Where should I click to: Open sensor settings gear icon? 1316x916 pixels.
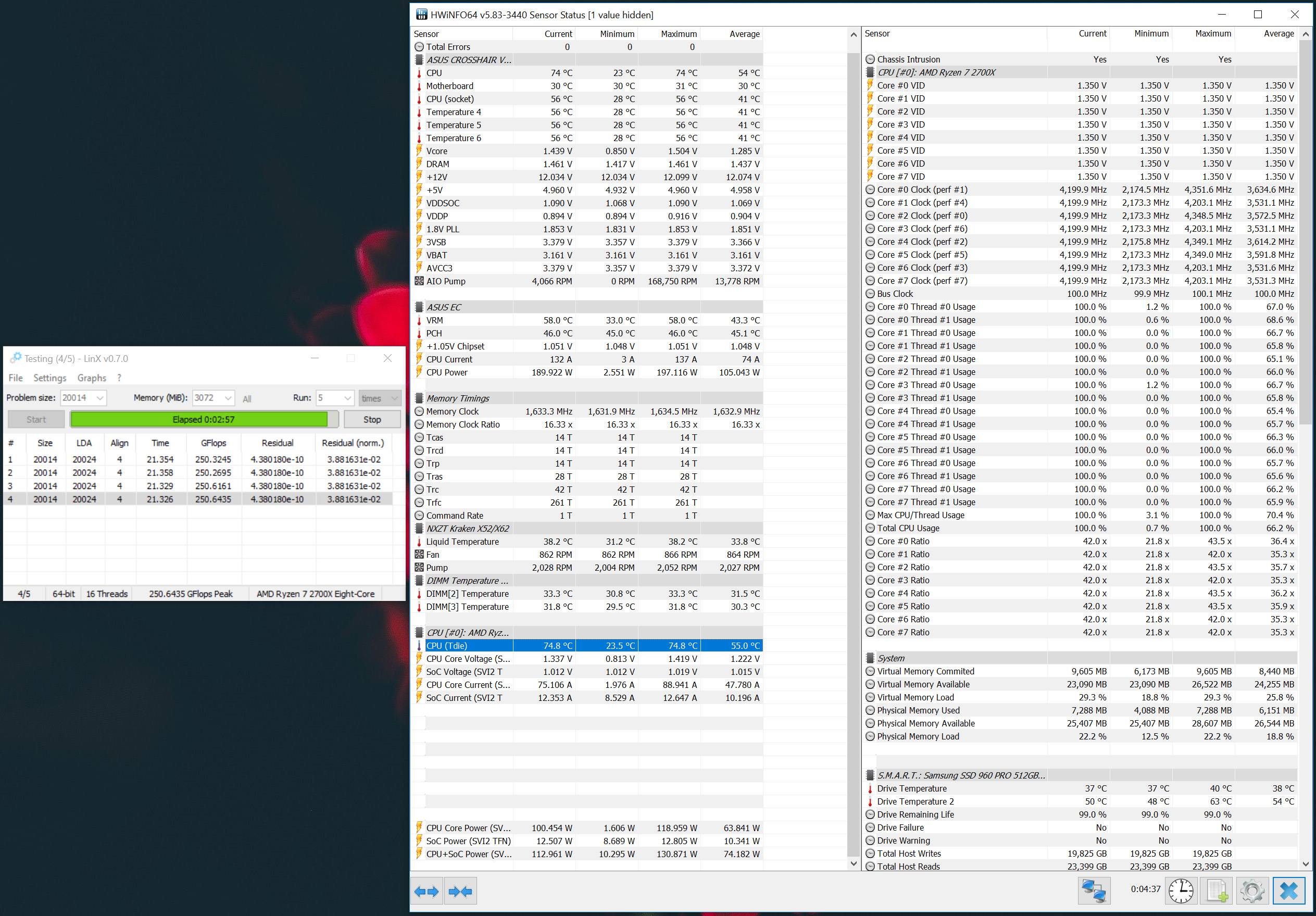(1252, 891)
